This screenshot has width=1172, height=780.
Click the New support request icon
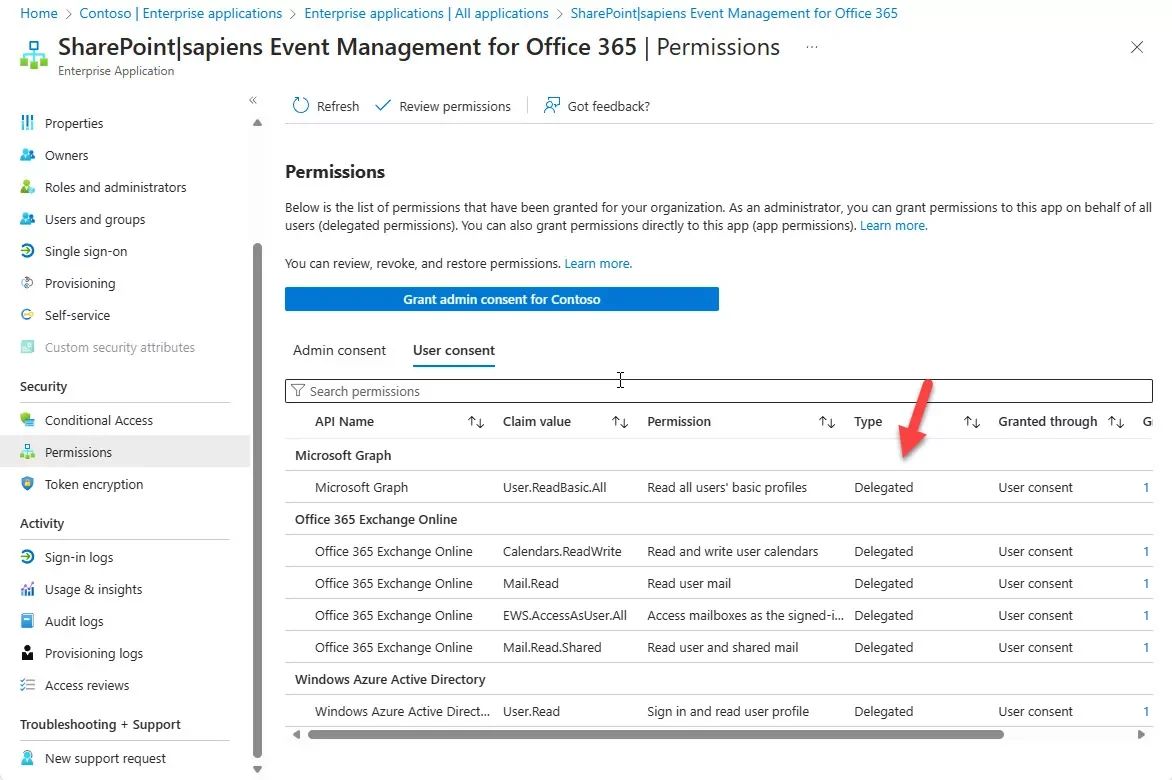tap(28, 758)
